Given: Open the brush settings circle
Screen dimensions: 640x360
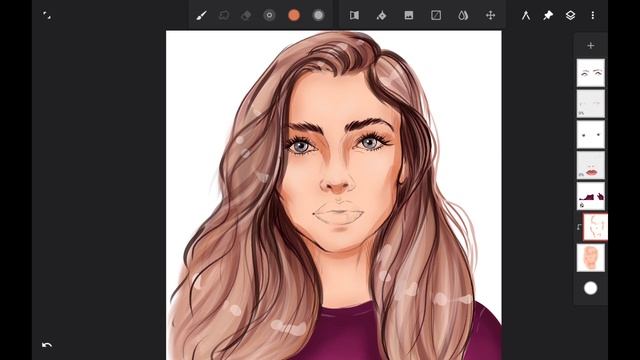Looking at the screenshot, I should pos(269,16).
